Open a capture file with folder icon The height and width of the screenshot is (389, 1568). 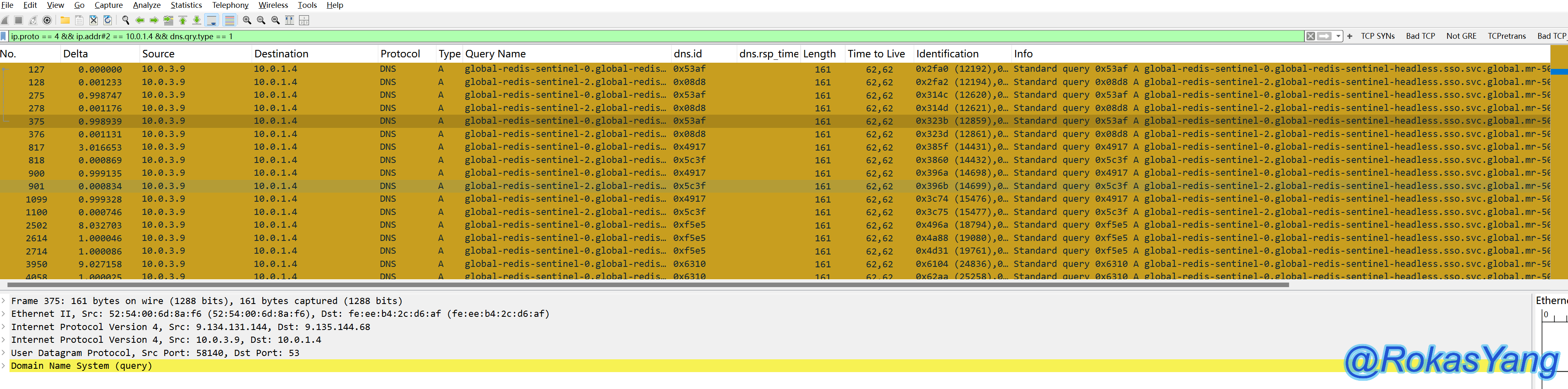pyautogui.click(x=64, y=20)
